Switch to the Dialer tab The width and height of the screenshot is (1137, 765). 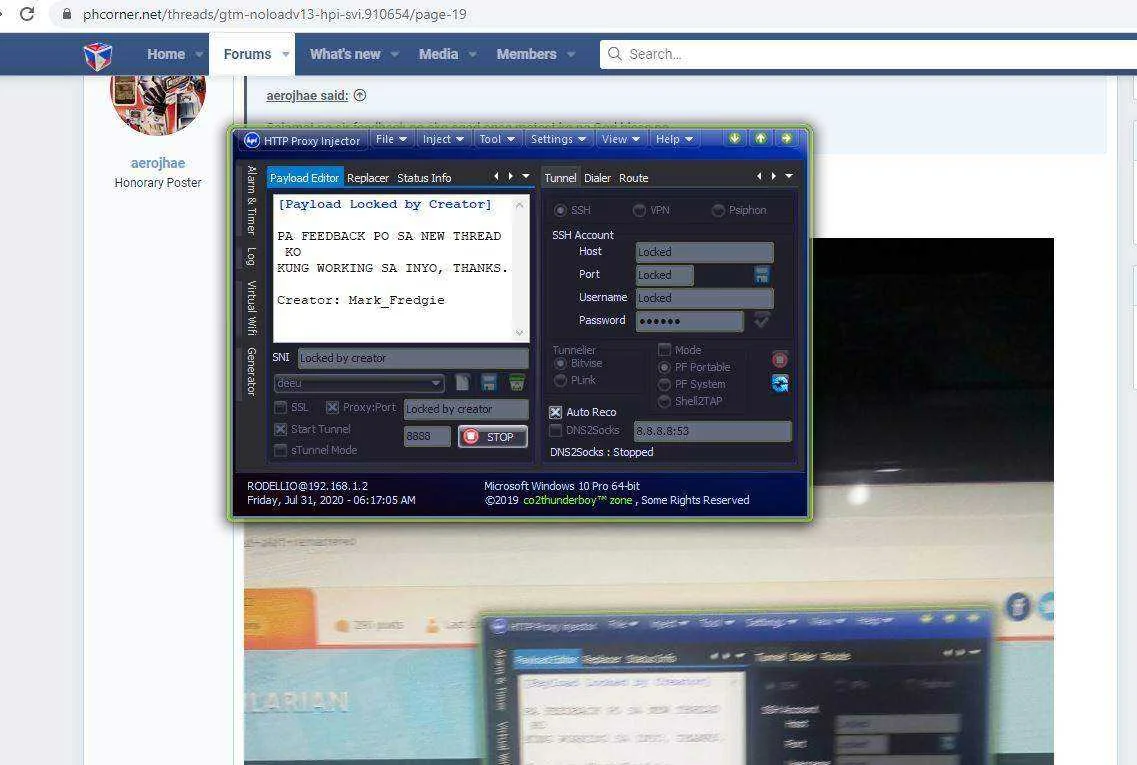coord(598,178)
